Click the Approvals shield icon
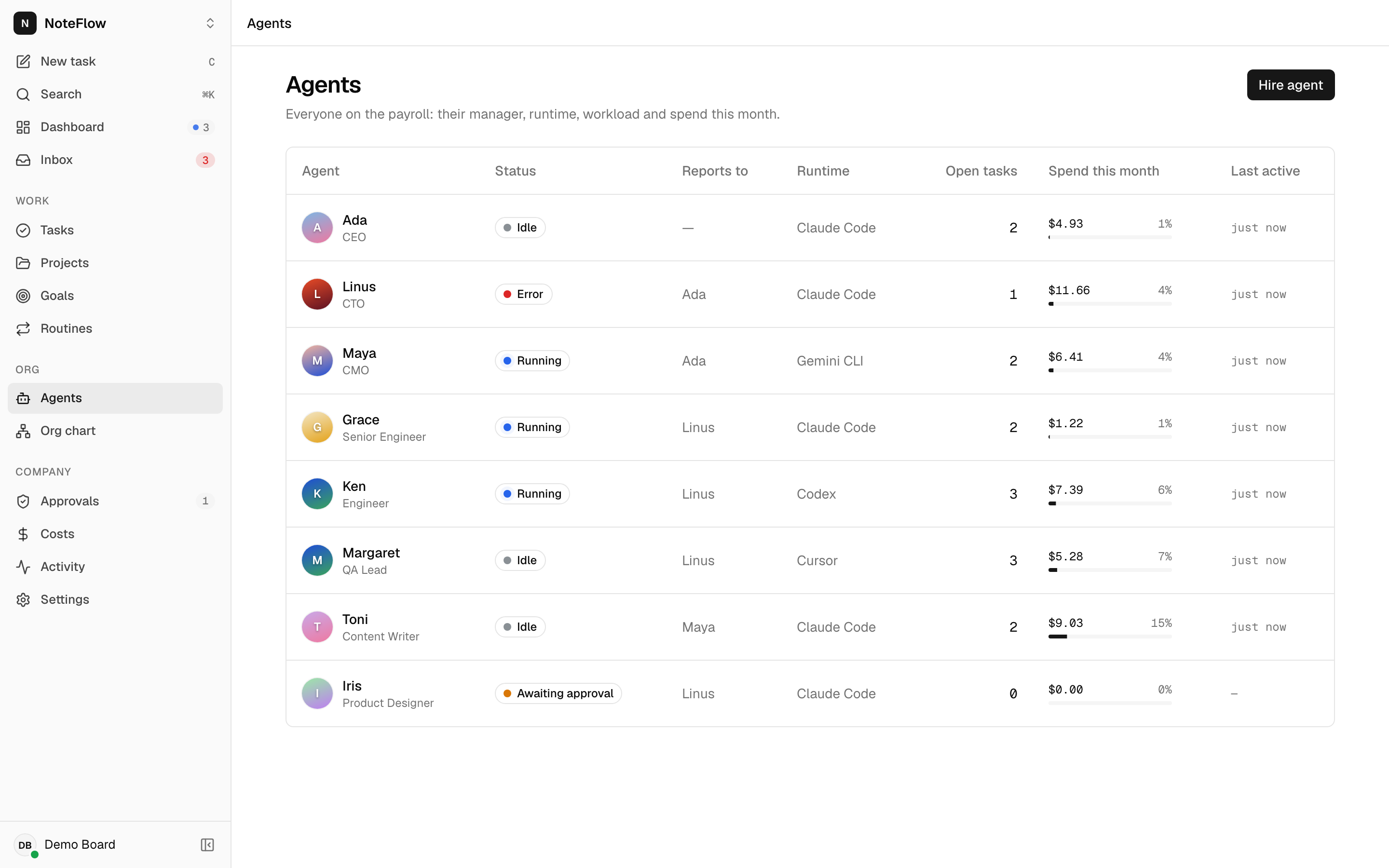The width and height of the screenshot is (1389, 868). click(x=23, y=501)
